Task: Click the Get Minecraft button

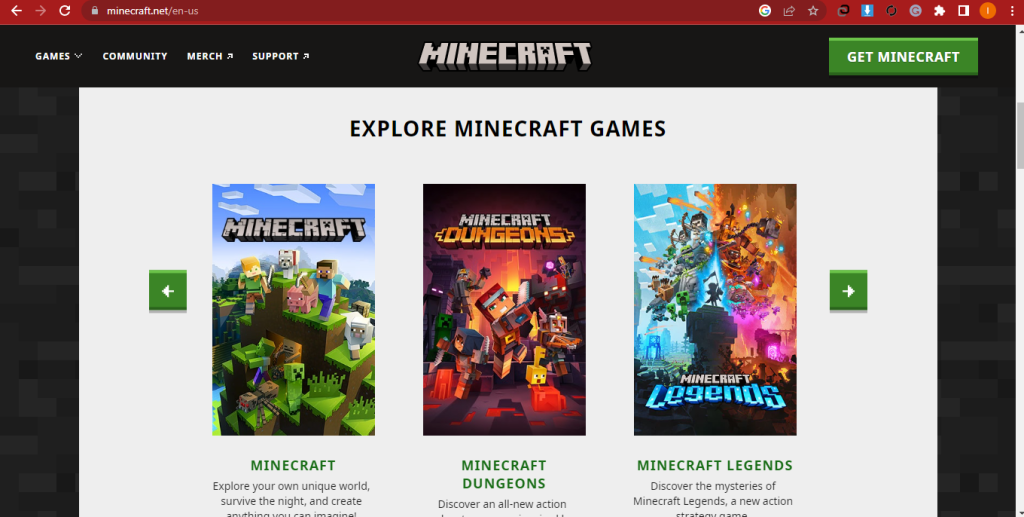Action: [x=903, y=57]
